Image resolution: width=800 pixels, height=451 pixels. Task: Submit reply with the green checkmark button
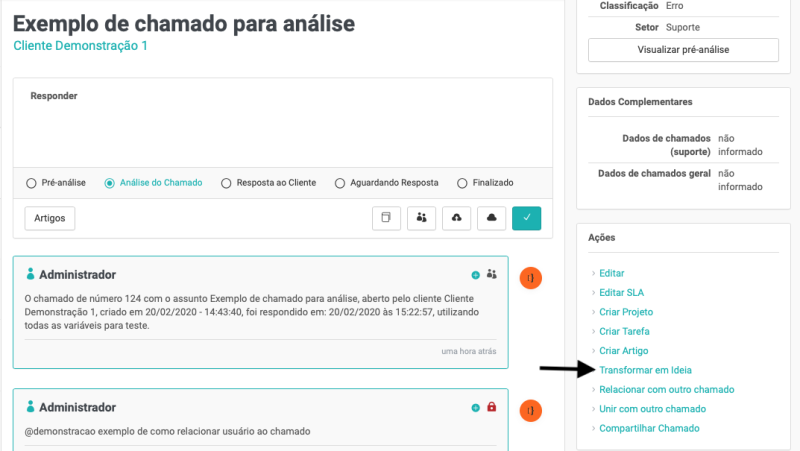[x=526, y=218]
